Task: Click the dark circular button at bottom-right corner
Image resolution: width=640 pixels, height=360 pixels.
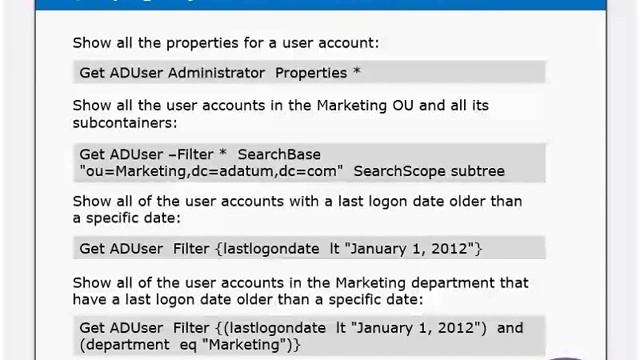Action: [x=565, y=358]
